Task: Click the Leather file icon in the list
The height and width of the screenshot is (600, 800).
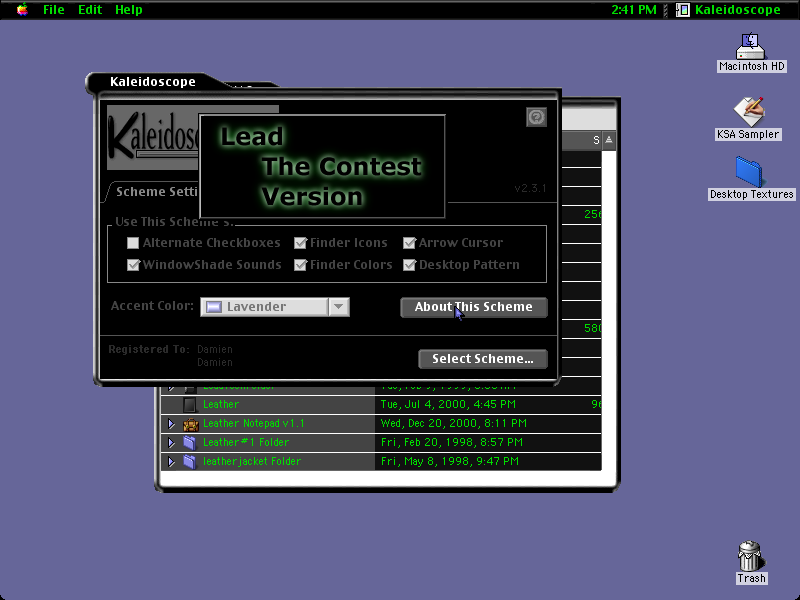Action: 190,405
